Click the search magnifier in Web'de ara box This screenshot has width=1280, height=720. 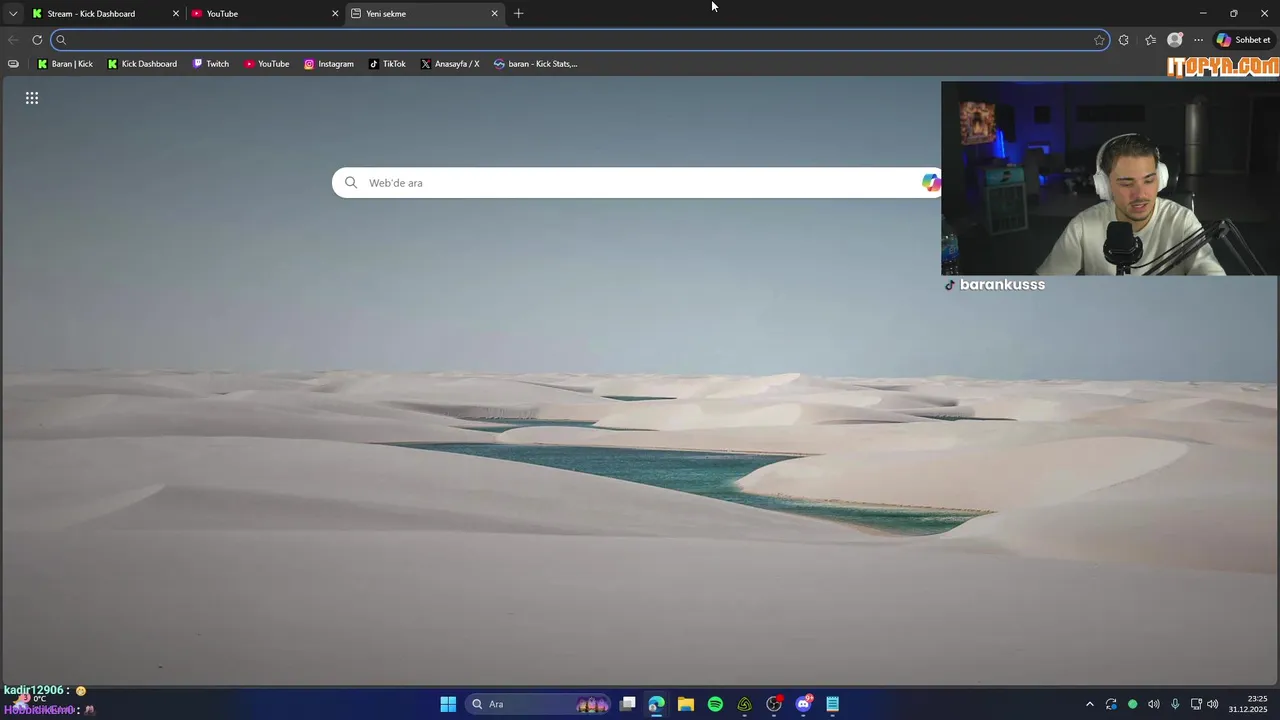(x=351, y=183)
